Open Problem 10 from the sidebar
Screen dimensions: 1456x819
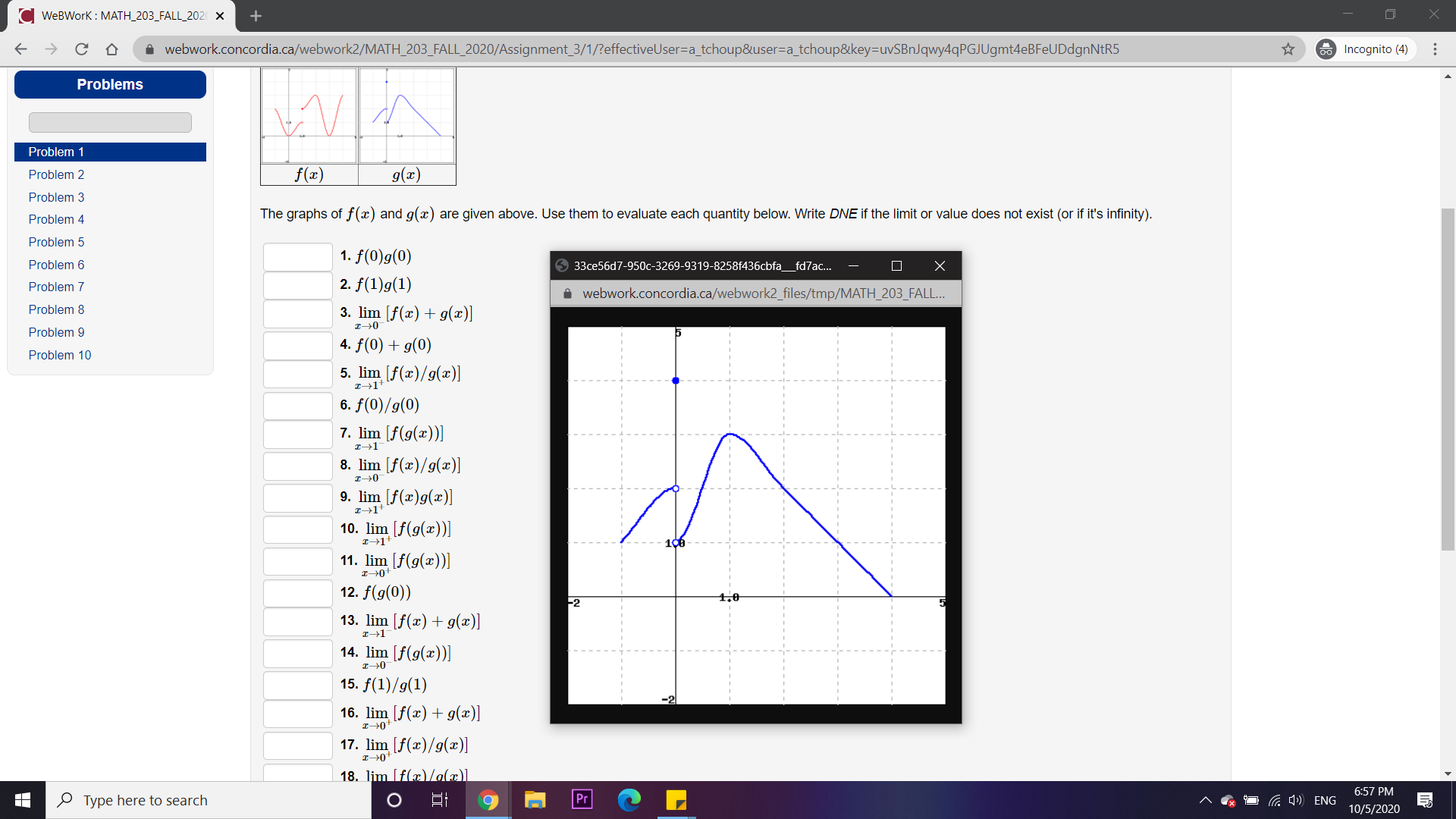60,354
